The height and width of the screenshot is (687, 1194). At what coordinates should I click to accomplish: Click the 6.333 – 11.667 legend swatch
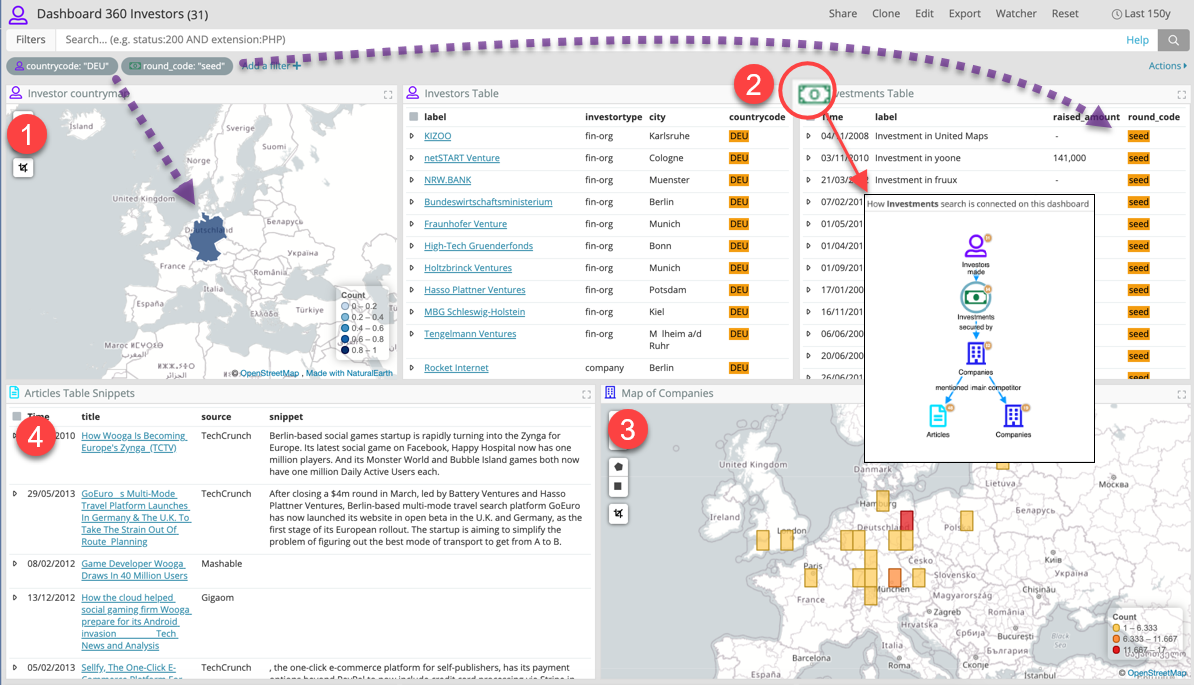point(1116,639)
